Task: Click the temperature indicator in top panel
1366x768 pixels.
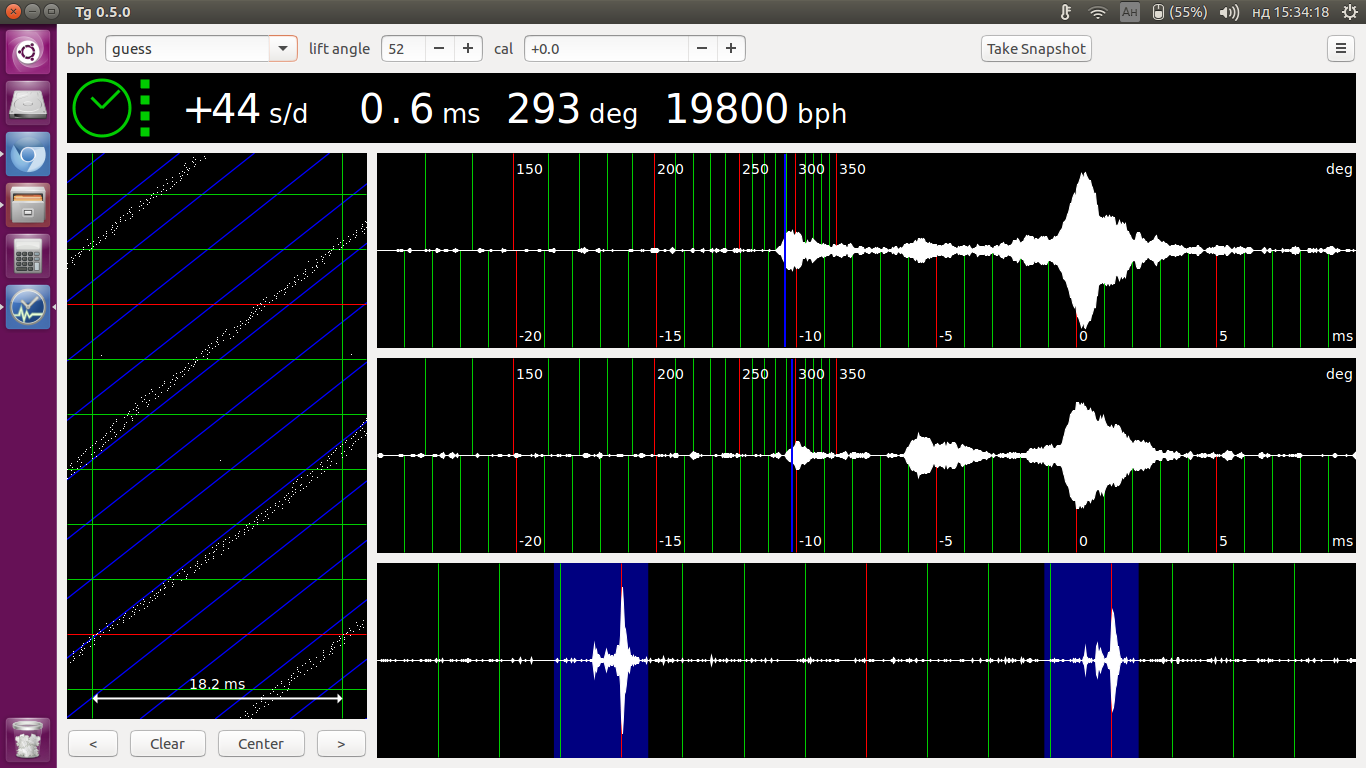Action: (1066, 12)
